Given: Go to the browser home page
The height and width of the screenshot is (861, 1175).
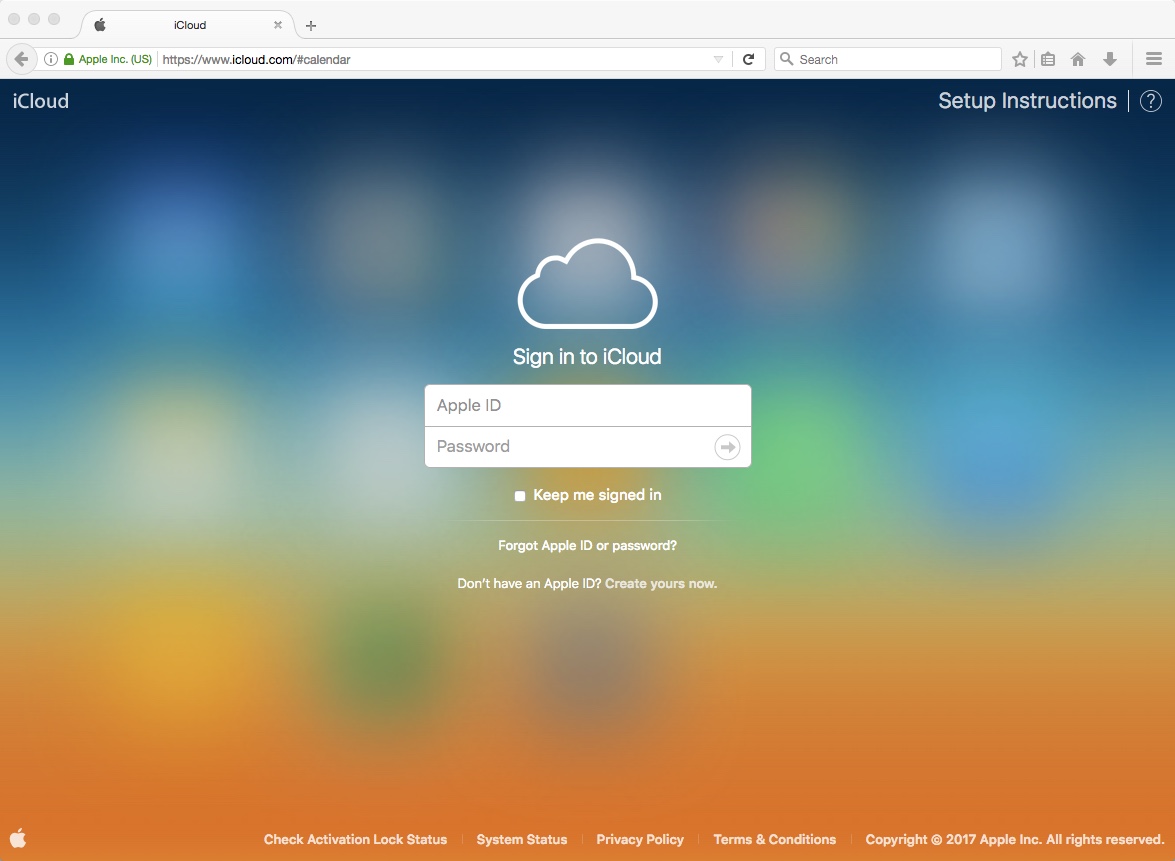Looking at the screenshot, I should (1078, 59).
